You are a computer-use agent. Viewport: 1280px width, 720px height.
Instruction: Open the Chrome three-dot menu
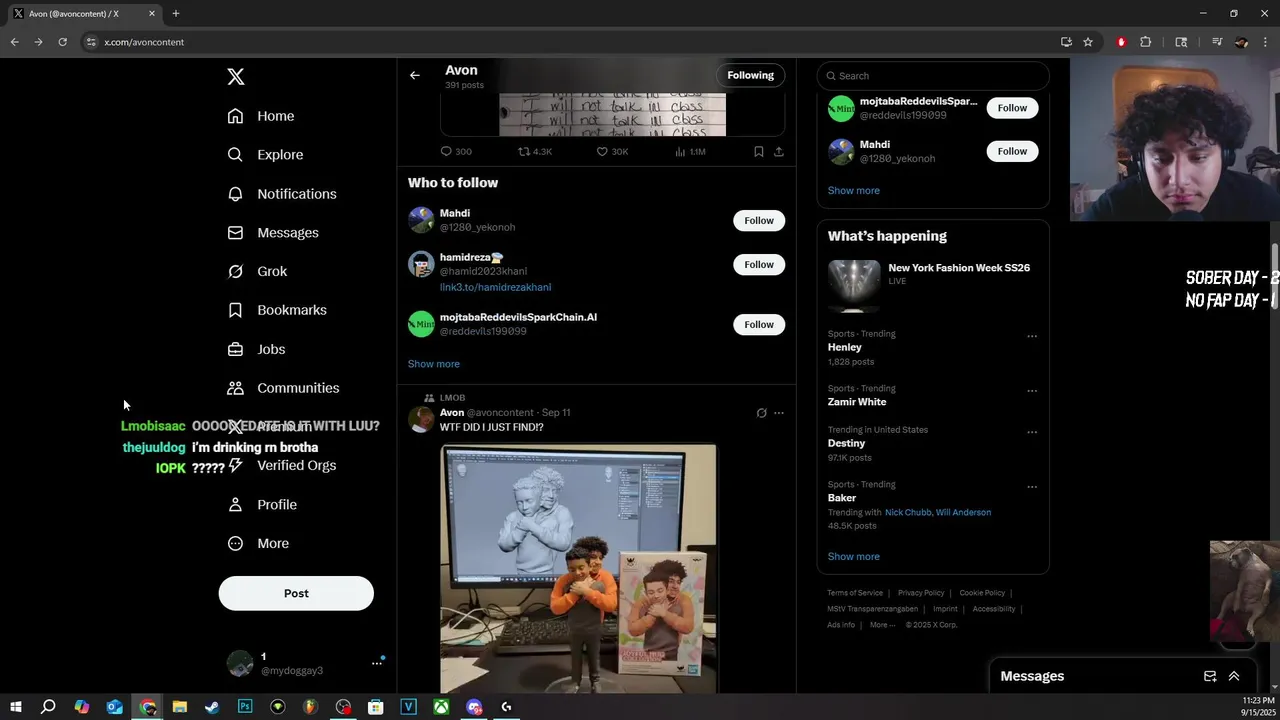pyautogui.click(x=1265, y=42)
